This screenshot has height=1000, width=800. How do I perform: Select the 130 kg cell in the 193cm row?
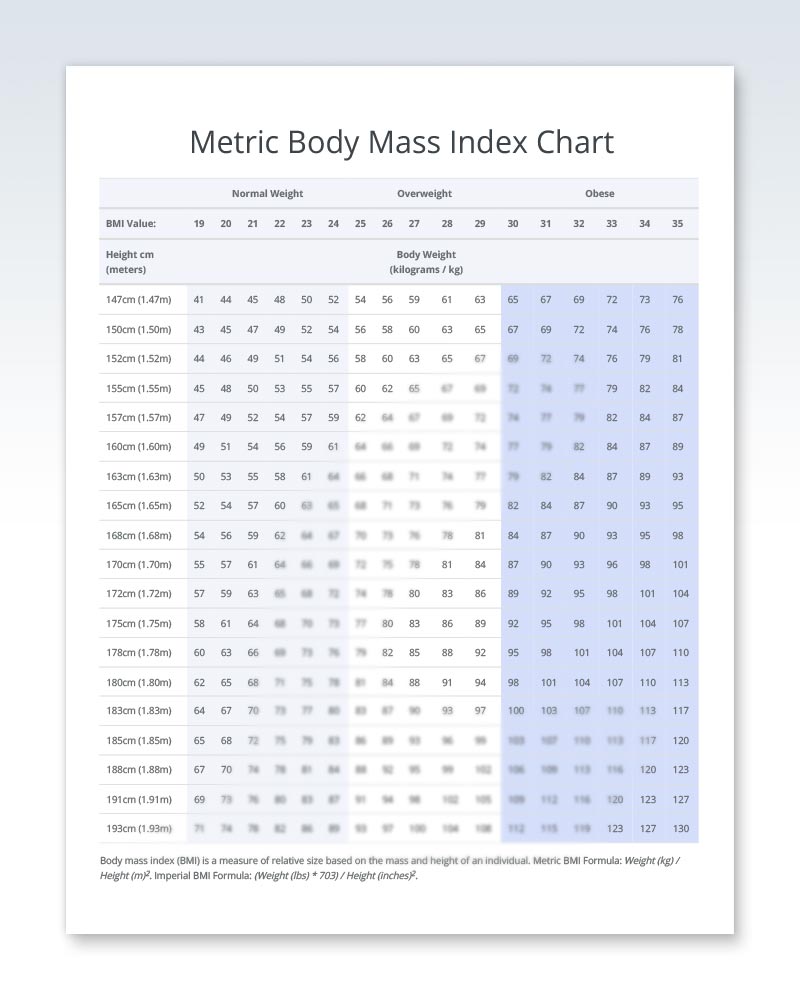[x=679, y=829]
